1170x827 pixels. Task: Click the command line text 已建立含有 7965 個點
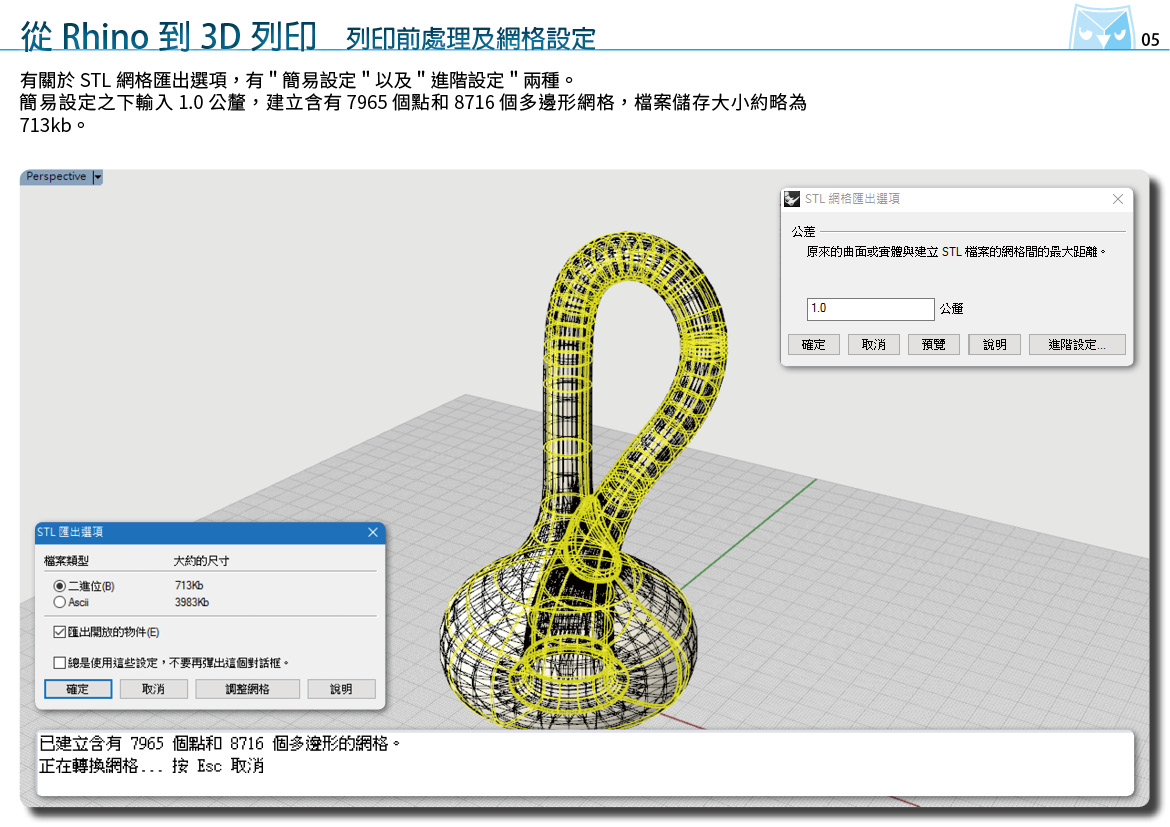(x=131, y=743)
